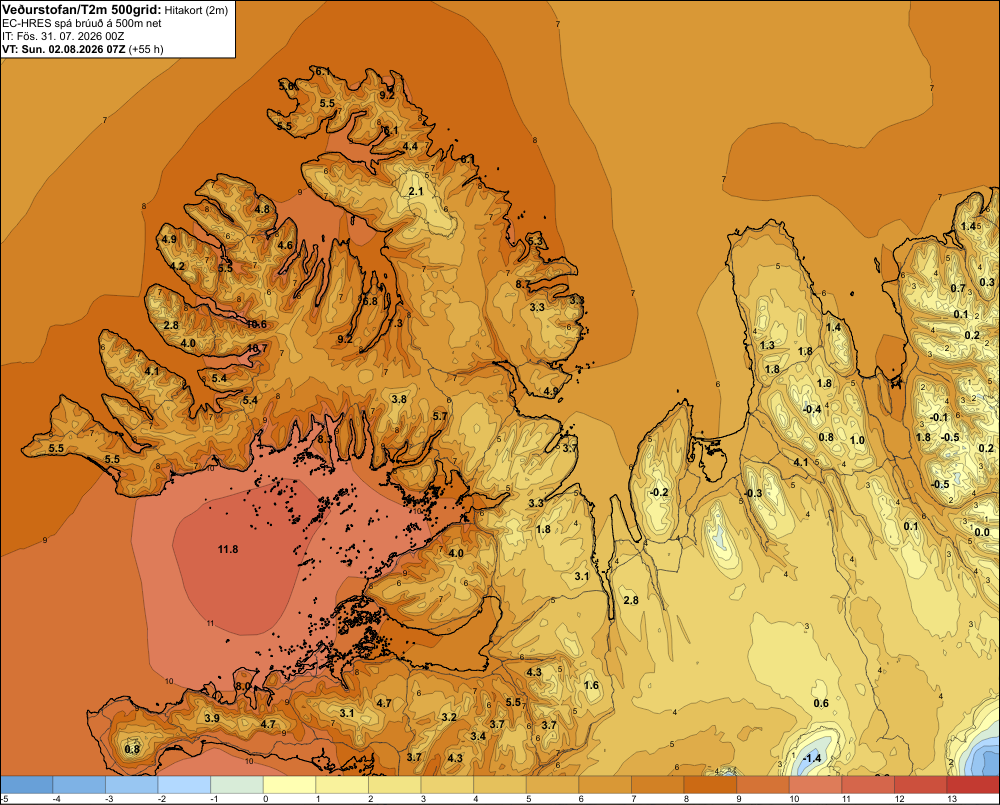Click the -0.2 temperature label
The height and width of the screenshot is (805, 1000).
659,492
